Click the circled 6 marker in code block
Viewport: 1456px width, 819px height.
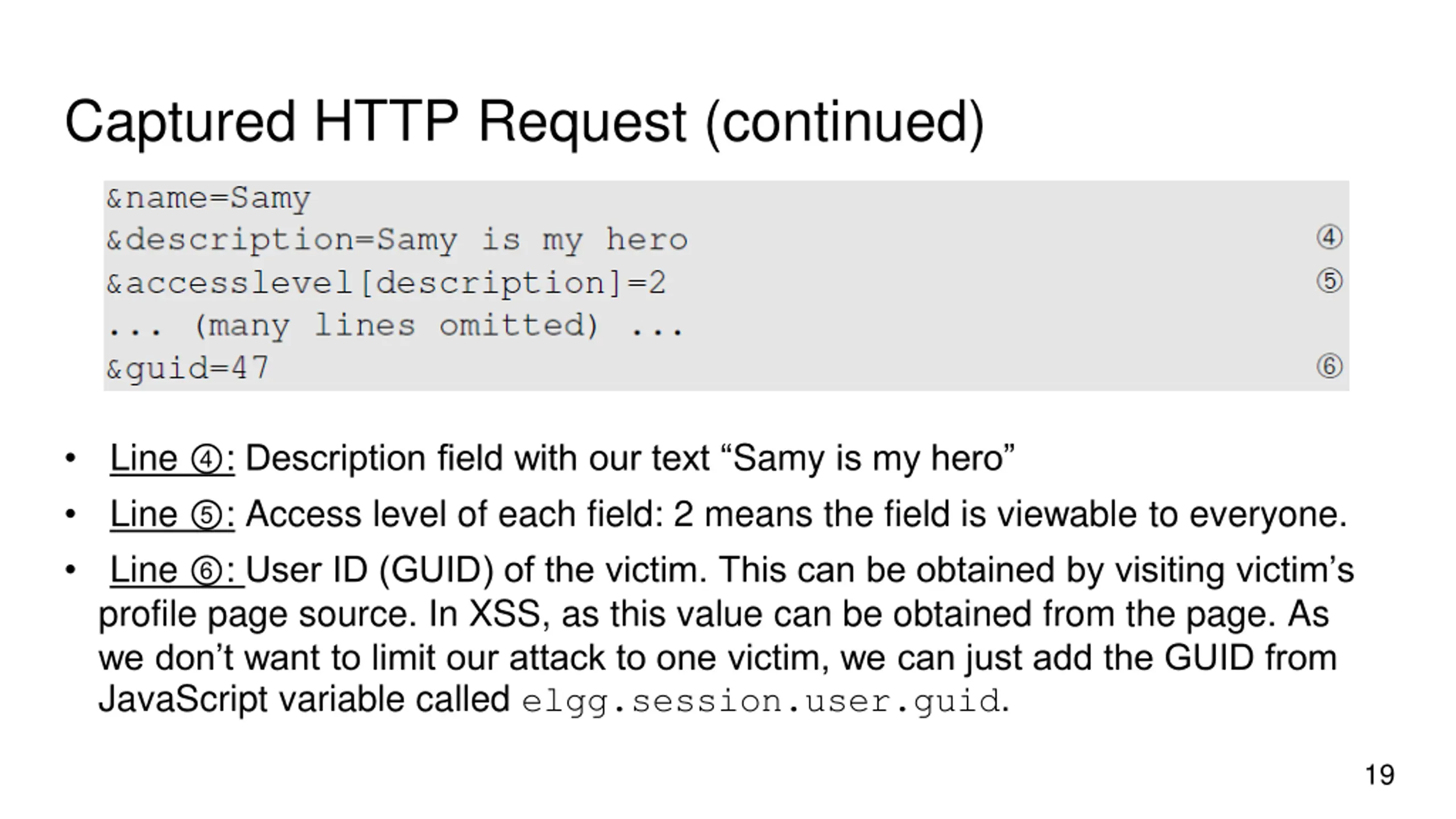coord(1329,366)
